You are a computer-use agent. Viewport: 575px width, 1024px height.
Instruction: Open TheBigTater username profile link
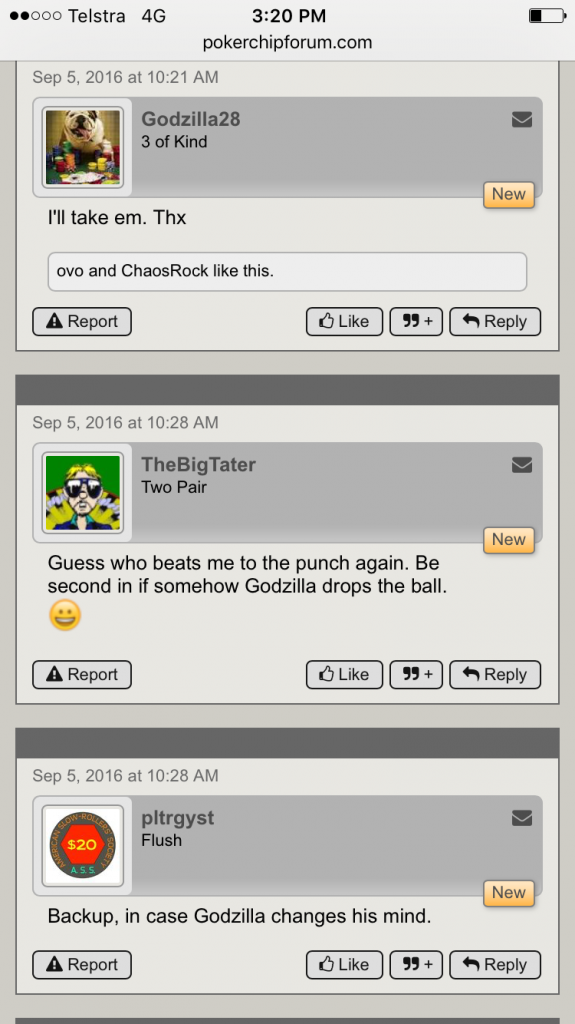[199, 464]
